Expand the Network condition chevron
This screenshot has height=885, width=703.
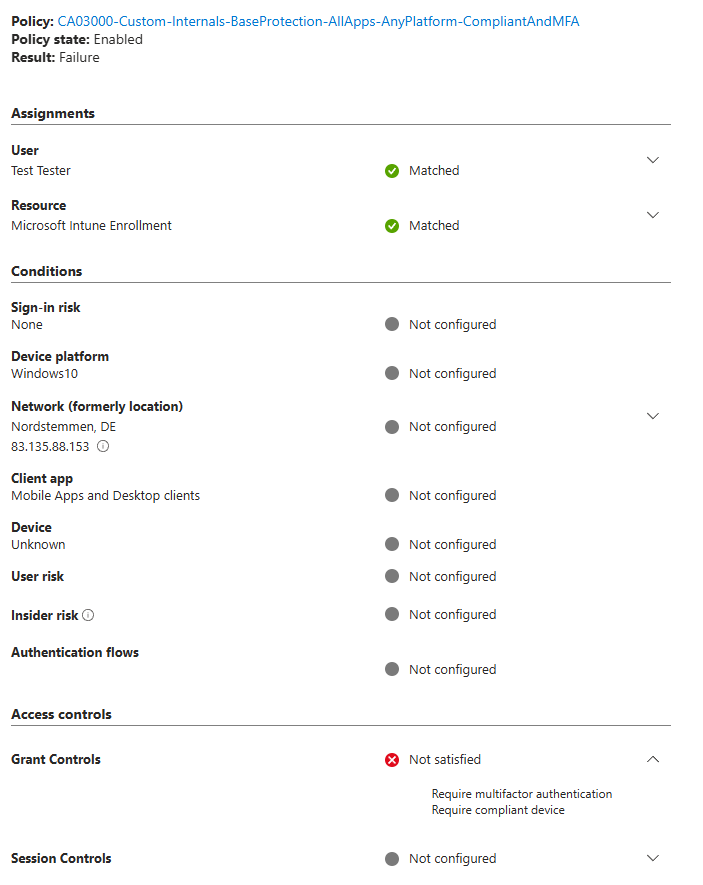(x=653, y=416)
